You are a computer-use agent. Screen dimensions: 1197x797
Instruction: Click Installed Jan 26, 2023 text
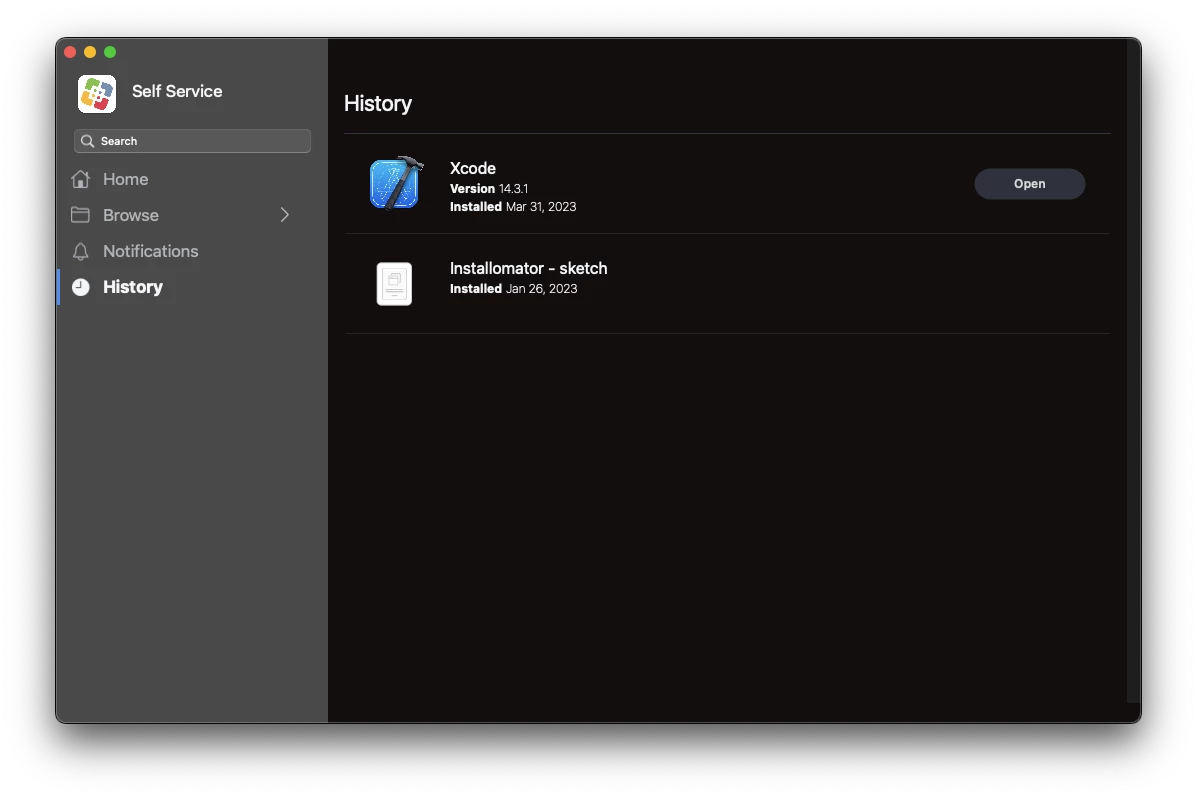[513, 289]
